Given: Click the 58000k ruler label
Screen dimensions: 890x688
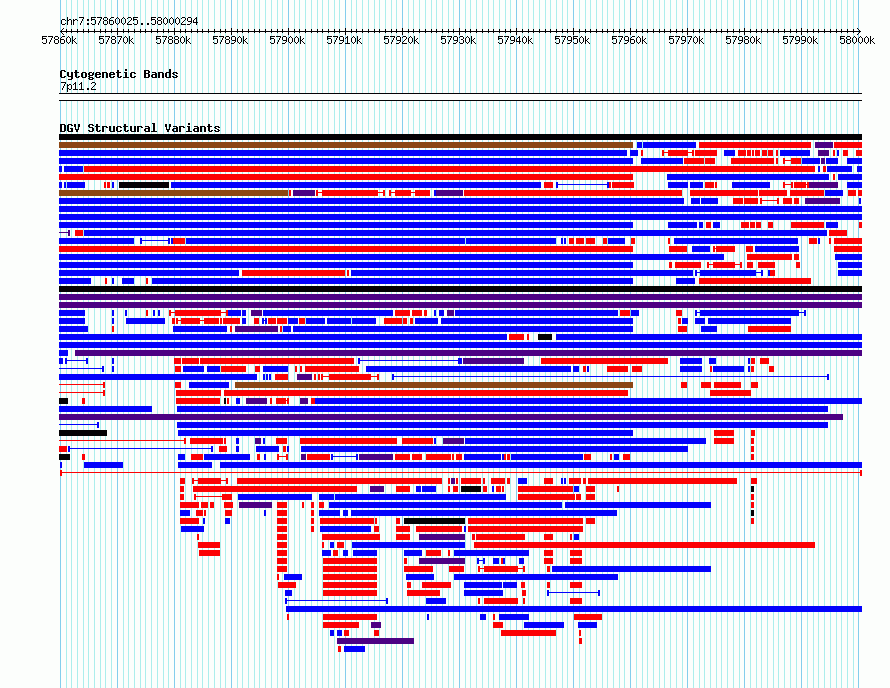Looking at the screenshot, I should point(857,40).
